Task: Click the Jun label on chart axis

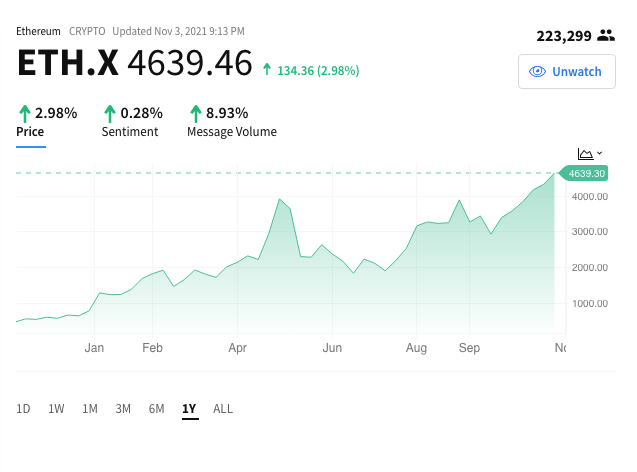Action: tap(332, 348)
